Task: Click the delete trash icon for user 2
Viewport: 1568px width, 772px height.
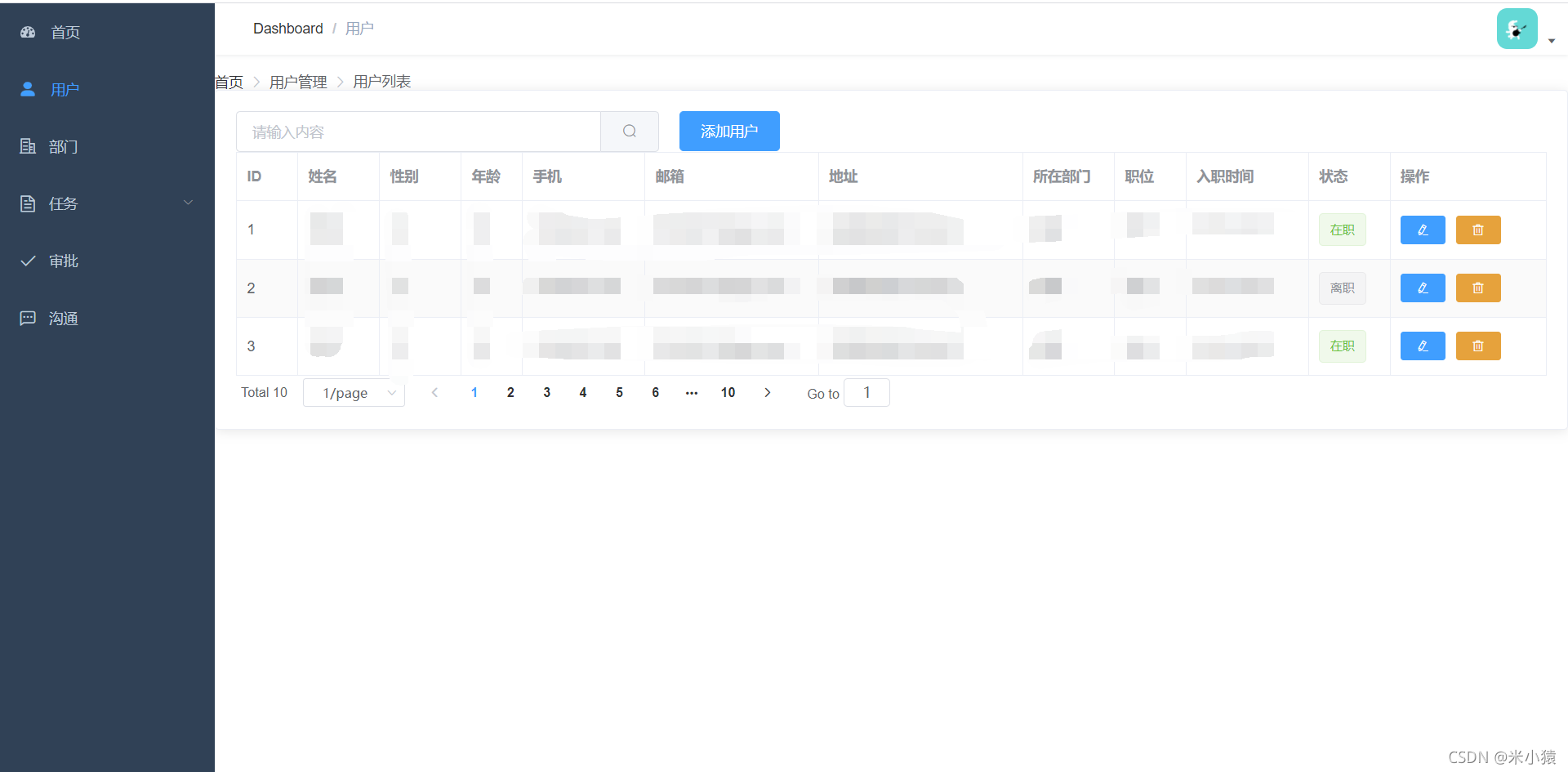Action: pyautogui.click(x=1477, y=288)
